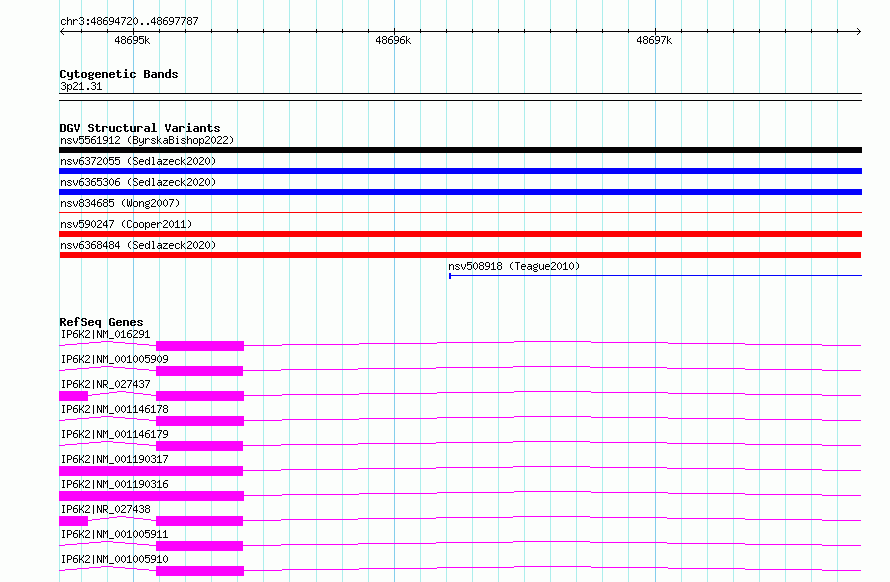This screenshot has height=582, width=890.
Task: Select the blue nsv6365306 variant bar
Action: pyautogui.click(x=460, y=192)
